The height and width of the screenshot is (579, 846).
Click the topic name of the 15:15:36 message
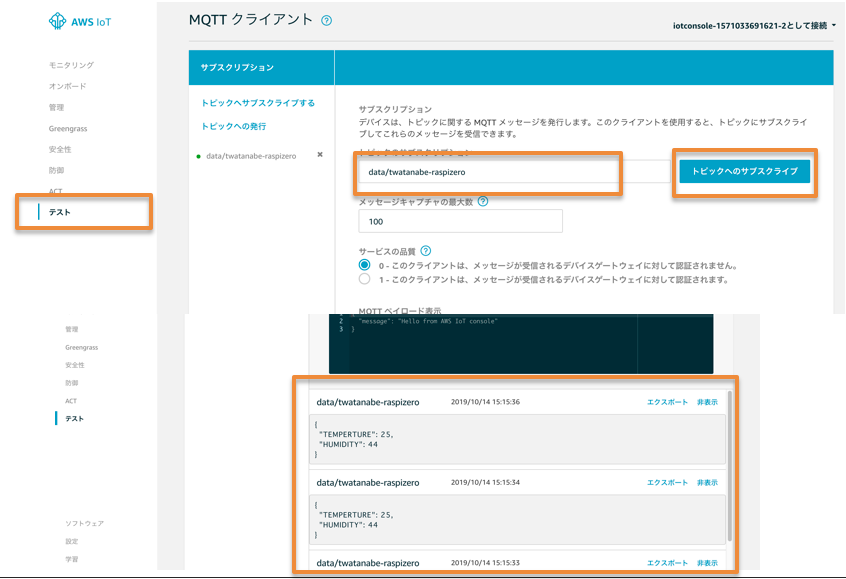tap(368, 402)
